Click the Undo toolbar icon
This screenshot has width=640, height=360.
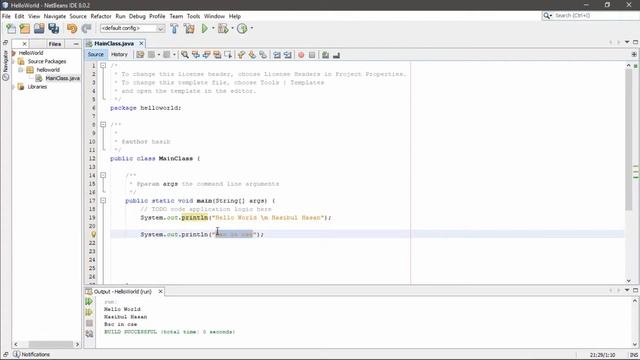tap(72, 28)
